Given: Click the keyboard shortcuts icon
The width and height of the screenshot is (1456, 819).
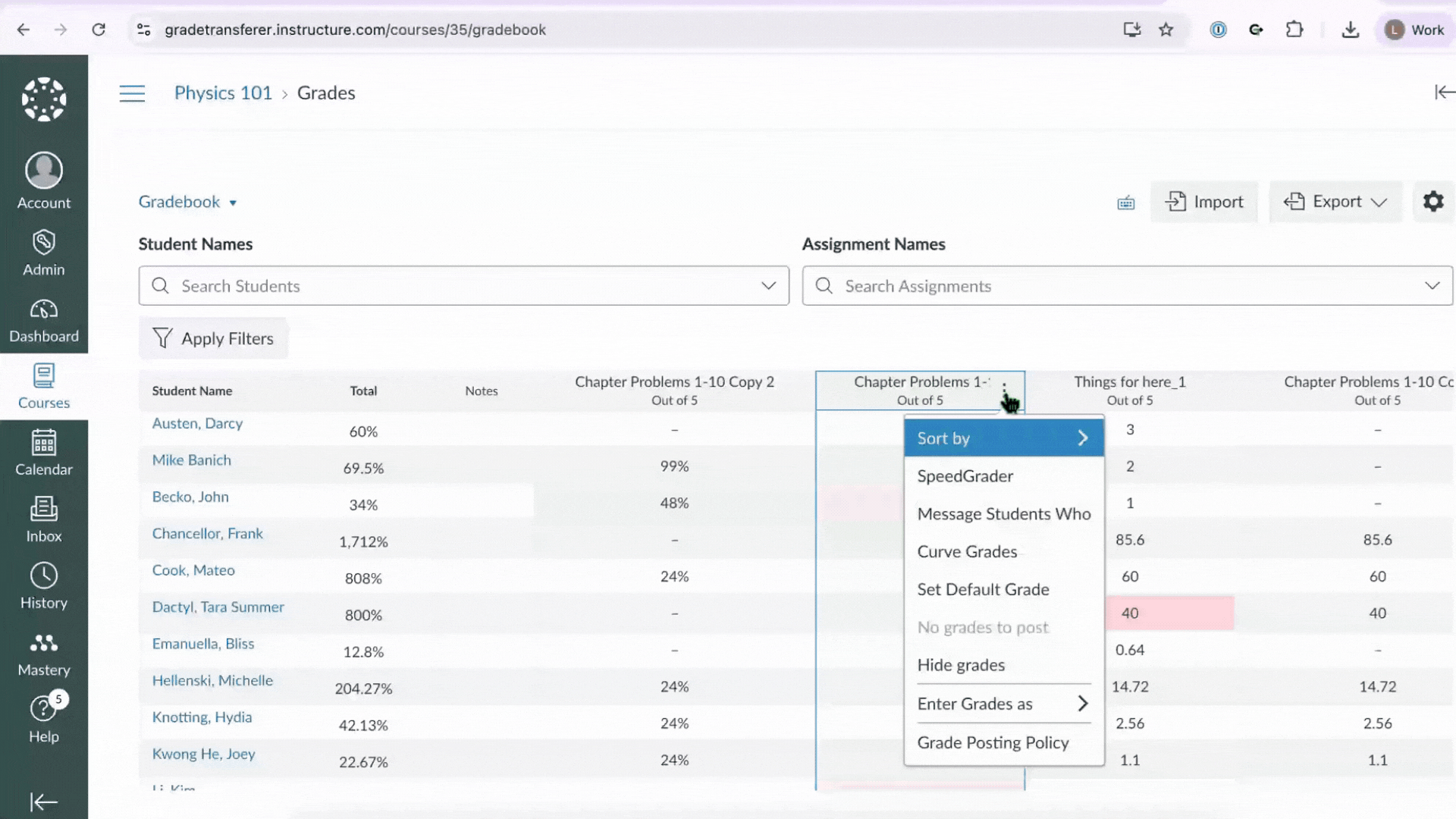Looking at the screenshot, I should 1126,202.
